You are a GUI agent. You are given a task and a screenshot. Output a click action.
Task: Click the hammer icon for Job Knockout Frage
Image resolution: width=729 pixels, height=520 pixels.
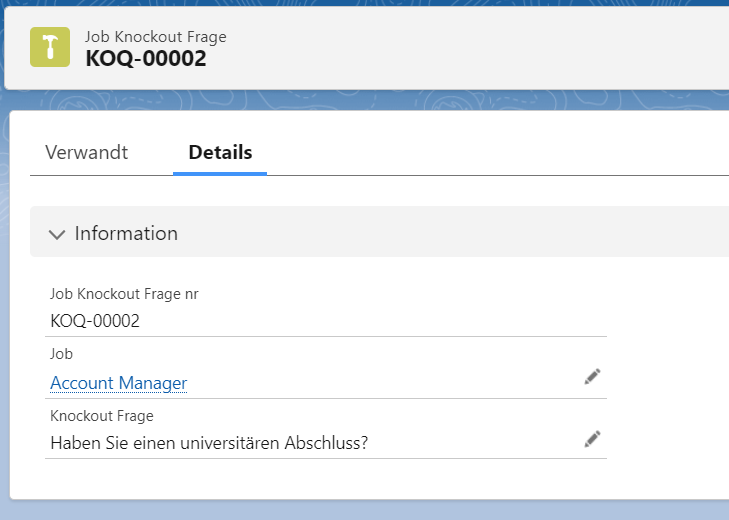click(x=49, y=47)
